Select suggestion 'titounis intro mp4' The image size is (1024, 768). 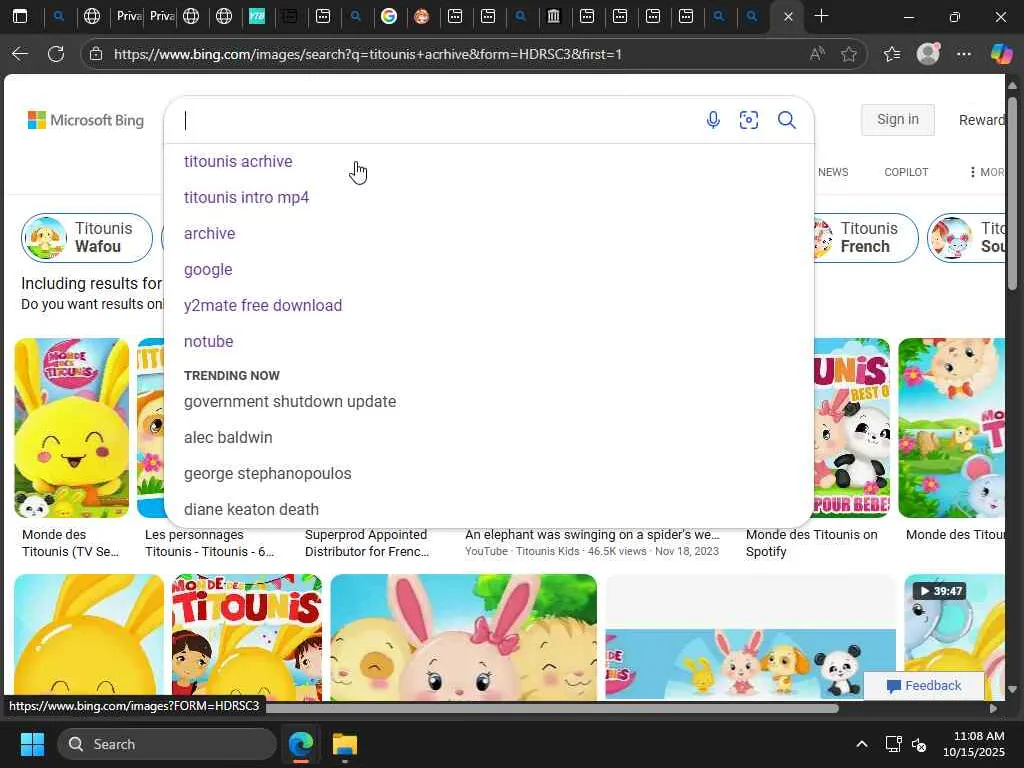coord(246,197)
